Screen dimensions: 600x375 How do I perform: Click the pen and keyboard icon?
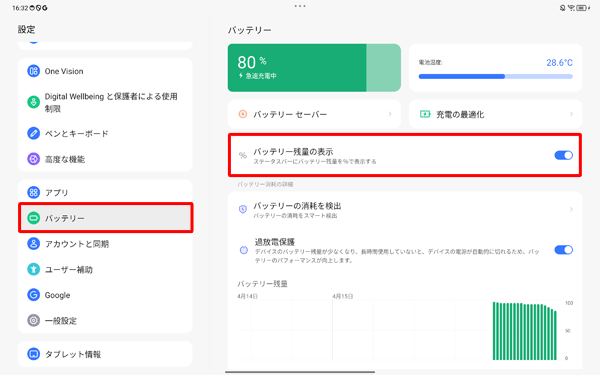pos(33,133)
